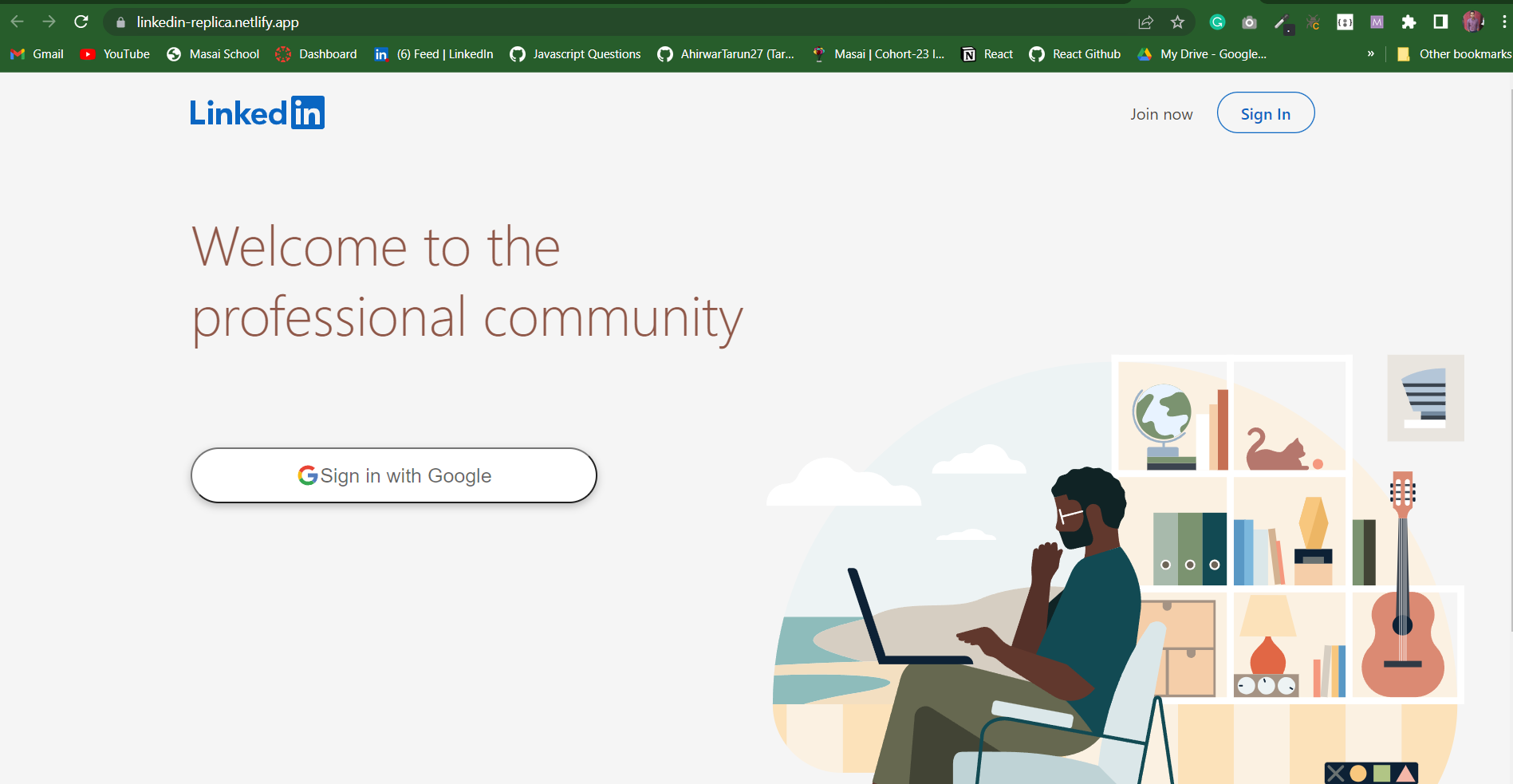This screenshot has height=784, width=1513.
Task: Go back using browser back arrow
Action: point(17,22)
